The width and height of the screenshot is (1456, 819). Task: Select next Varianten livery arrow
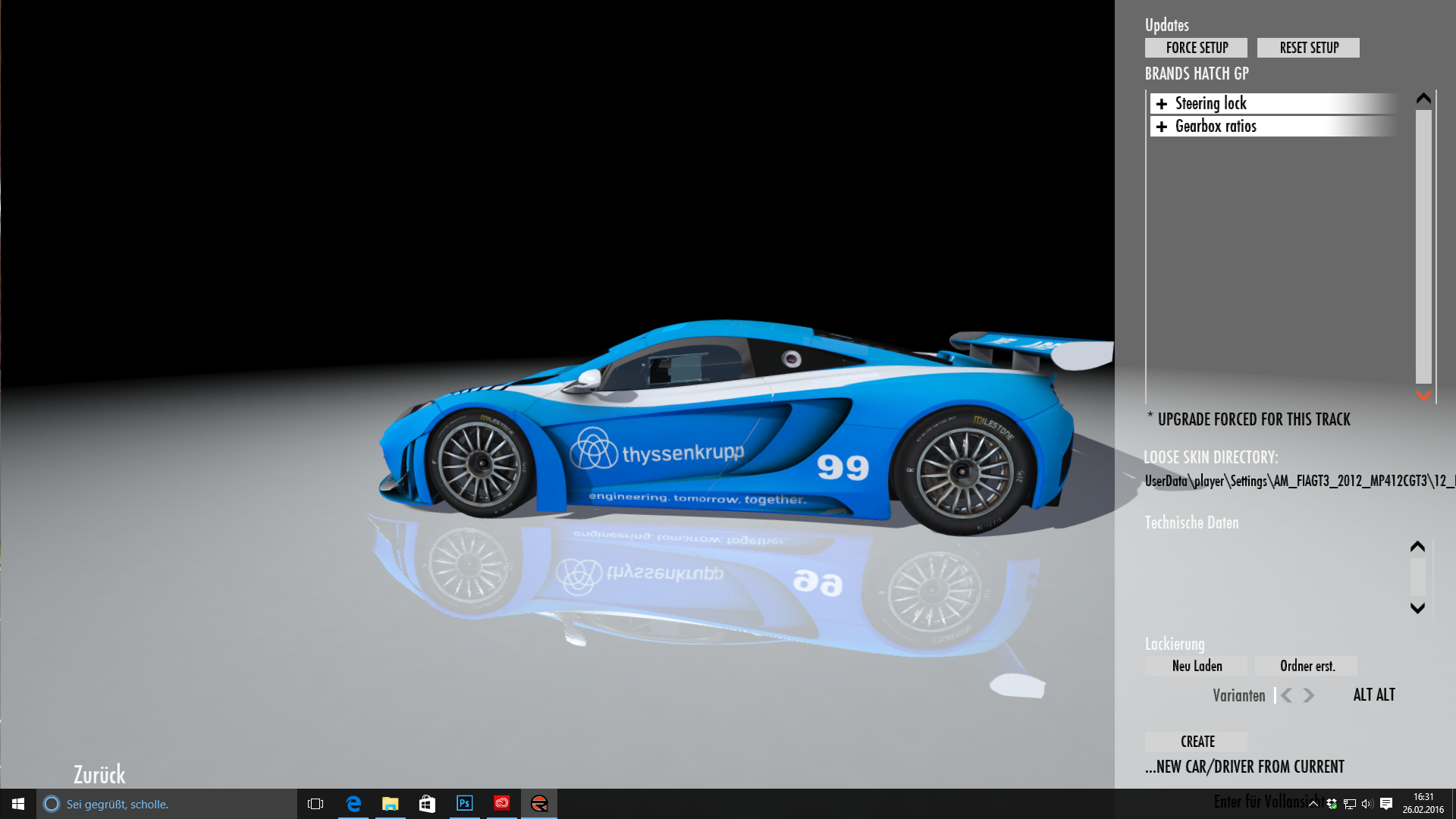pos(1309,695)
